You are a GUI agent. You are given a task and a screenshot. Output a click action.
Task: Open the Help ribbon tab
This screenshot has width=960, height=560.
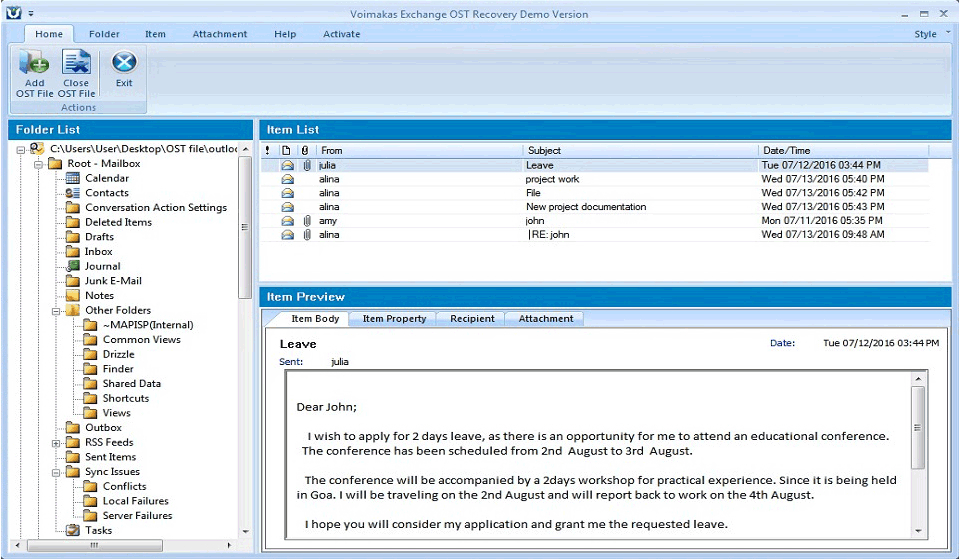coord(285,34)
